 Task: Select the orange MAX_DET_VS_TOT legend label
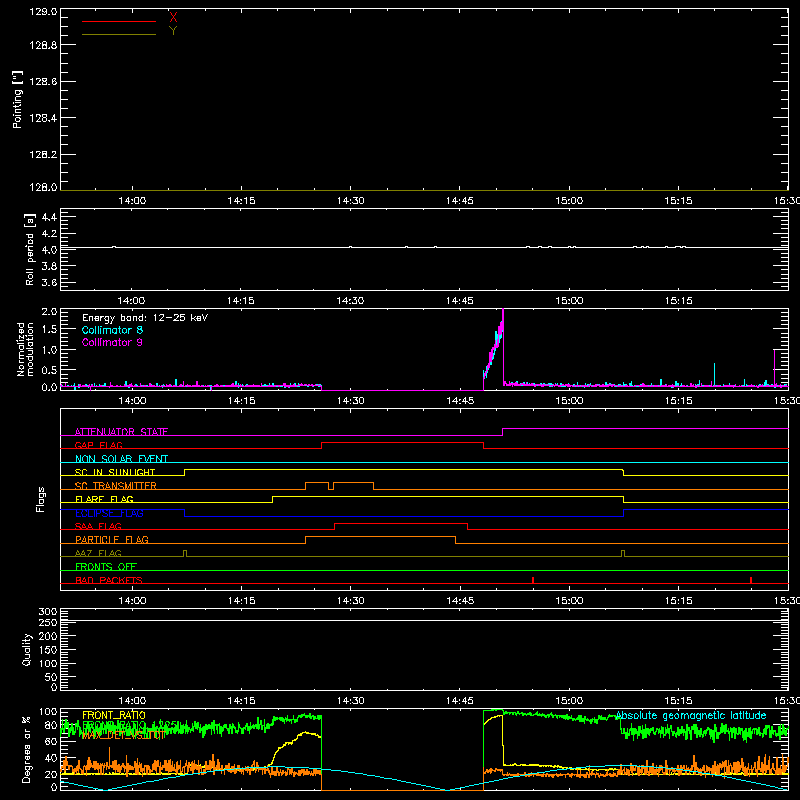tap(123, 735)
